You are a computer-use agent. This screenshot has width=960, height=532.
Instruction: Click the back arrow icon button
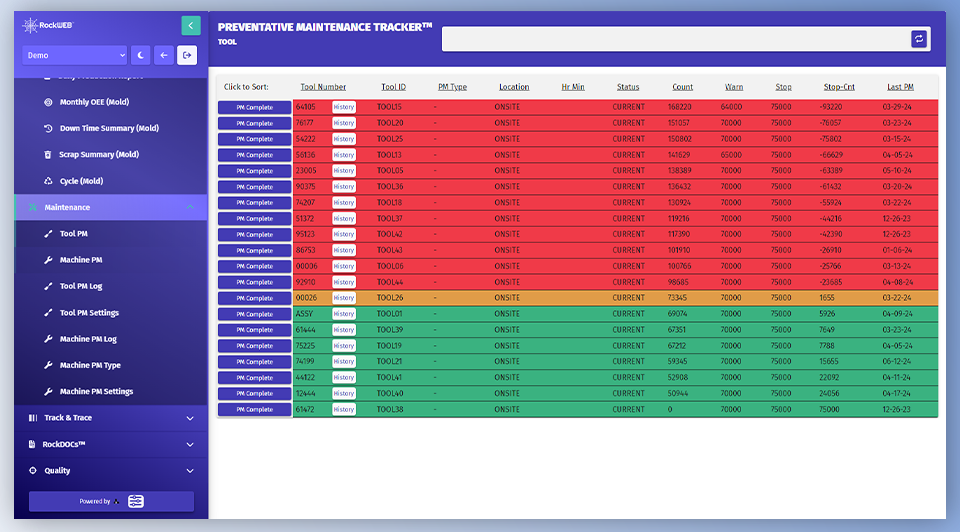point(163,55)
